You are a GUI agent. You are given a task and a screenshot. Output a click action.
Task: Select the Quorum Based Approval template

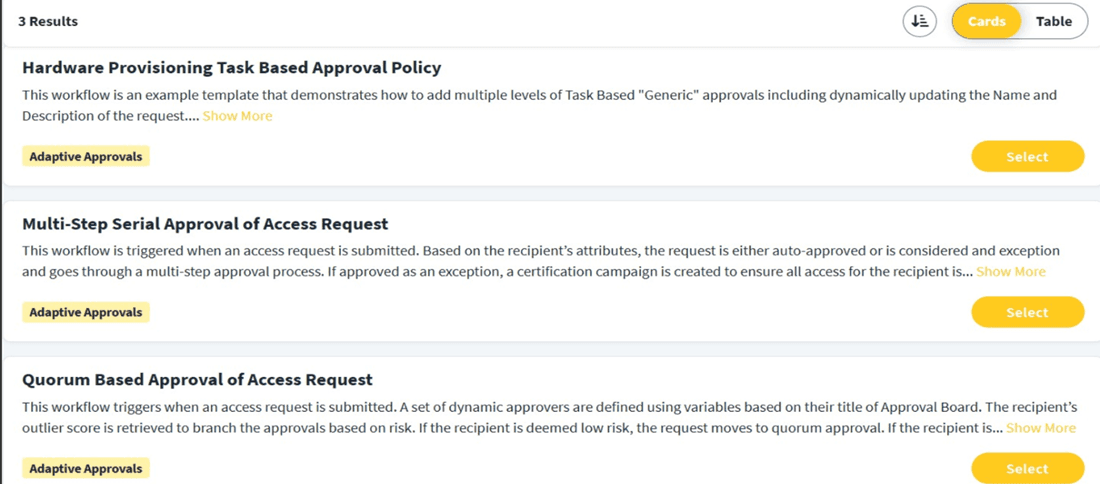point(1027,468)
